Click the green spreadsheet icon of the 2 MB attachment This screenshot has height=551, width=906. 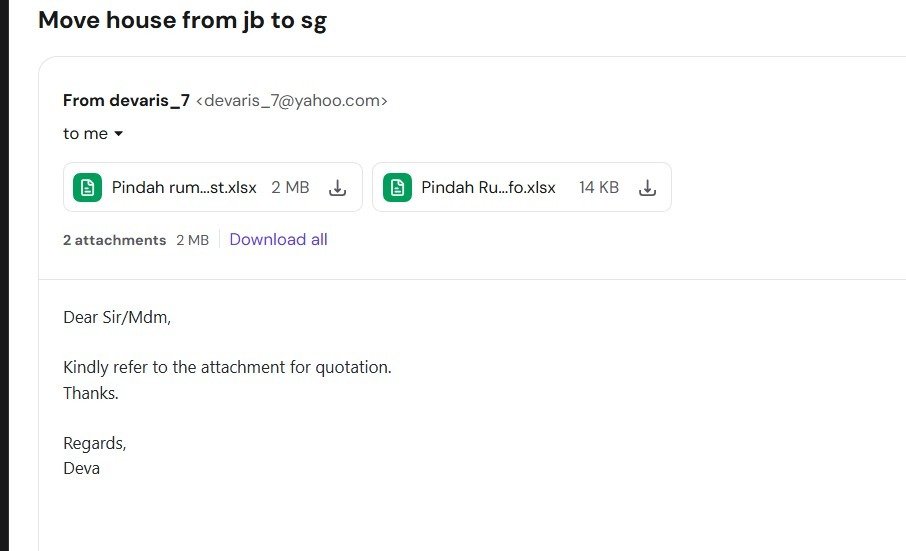(x=87, y=188)
